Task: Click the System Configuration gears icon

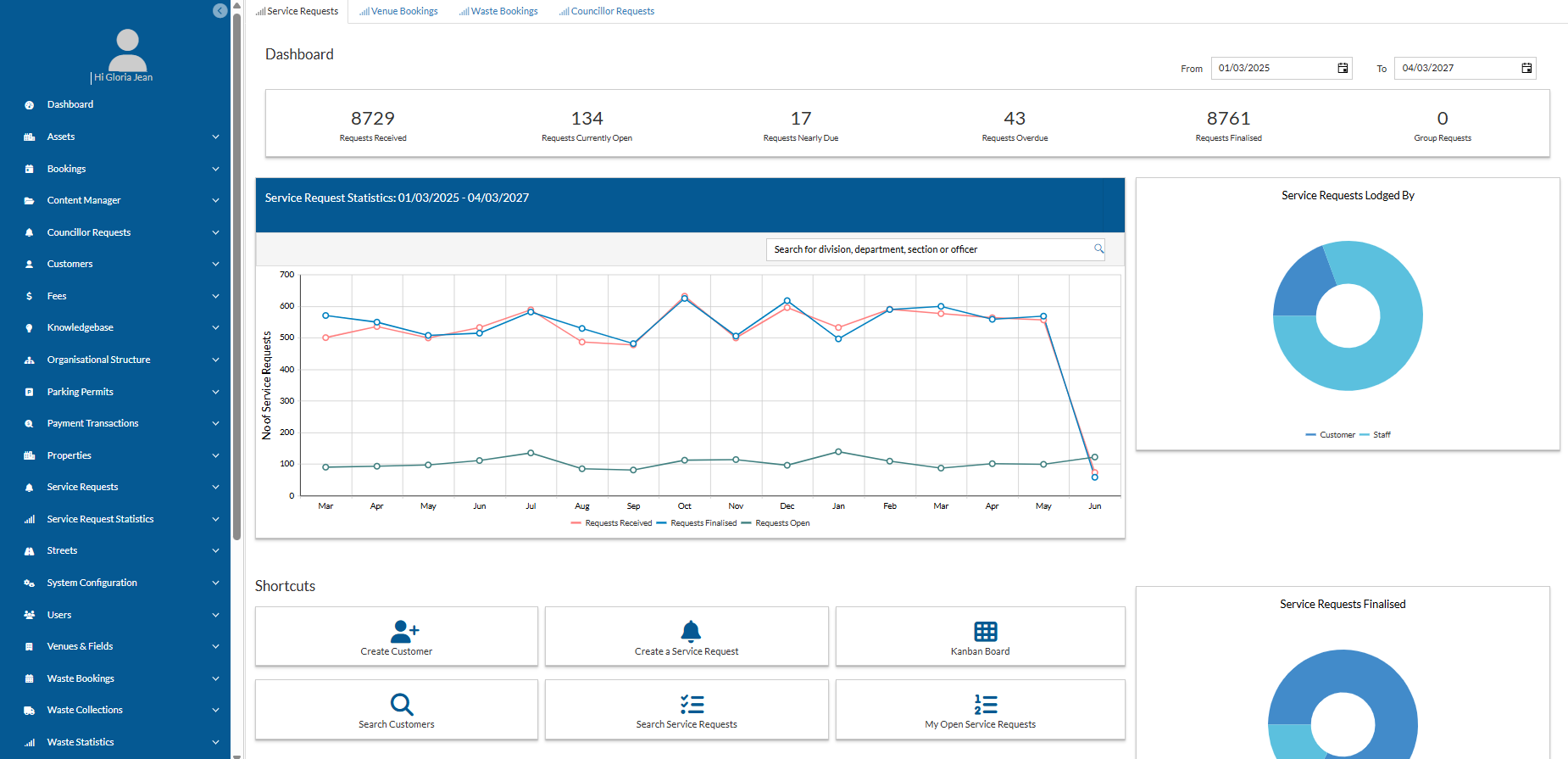Action: (x=30, y=583)
